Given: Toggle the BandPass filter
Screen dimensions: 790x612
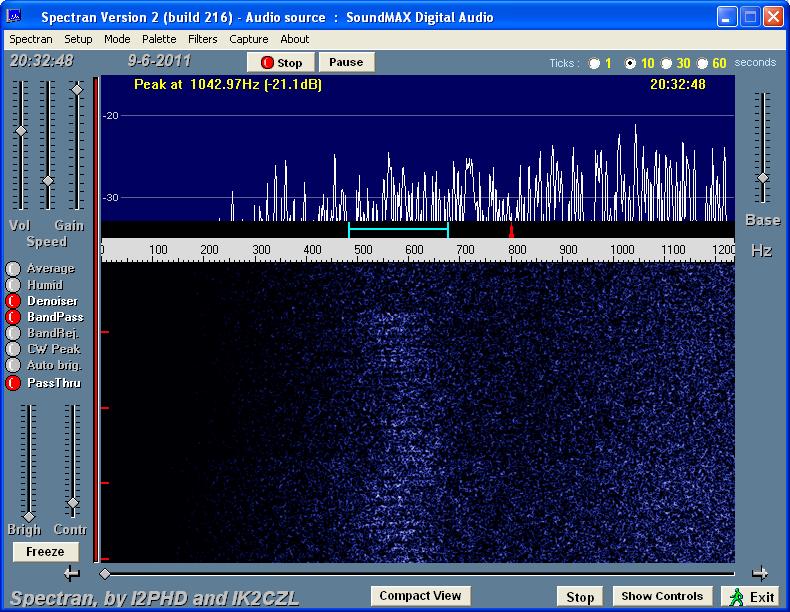Looking at the screenshot, I should coord(14,317).
